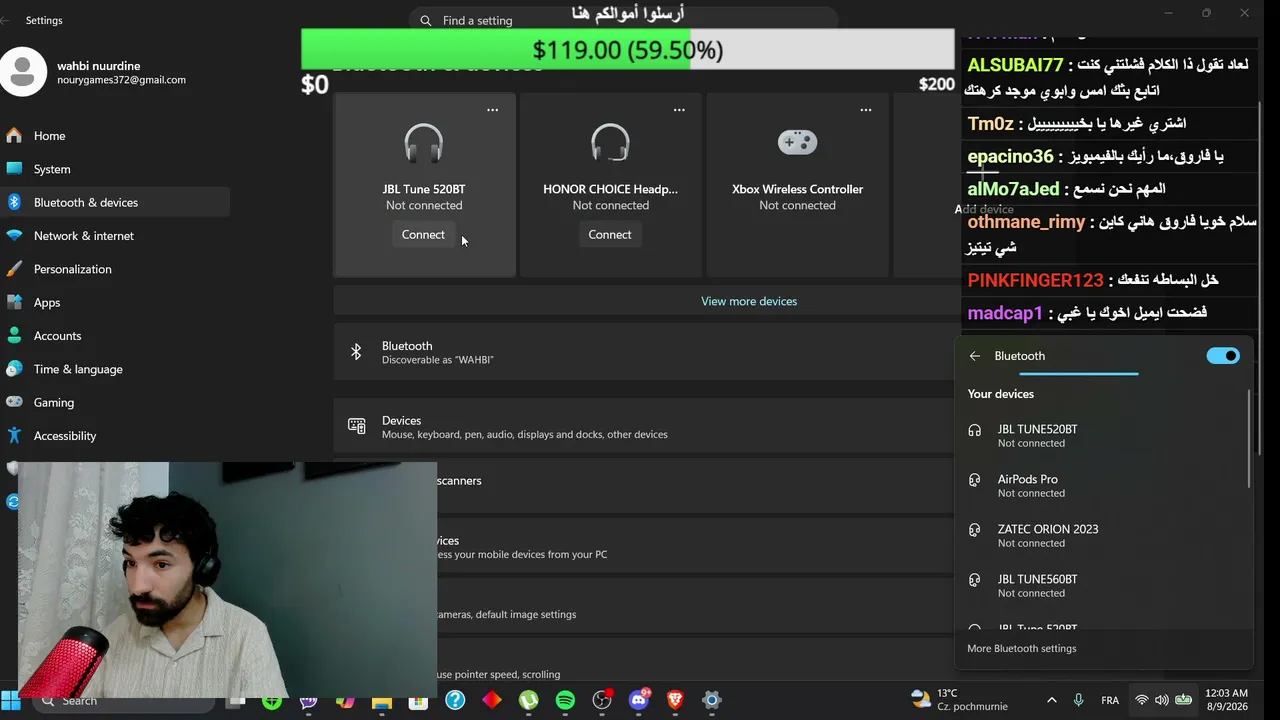Open uTorrent from taskbar

point(528,700)
